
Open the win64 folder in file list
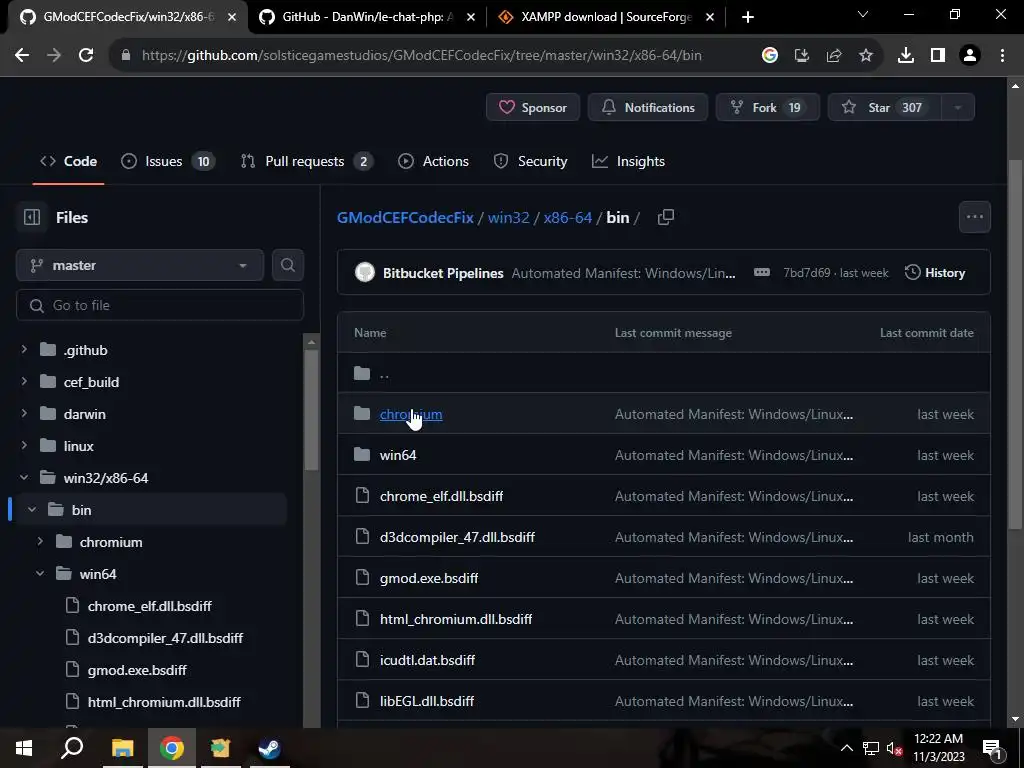[x=398, y=455]
